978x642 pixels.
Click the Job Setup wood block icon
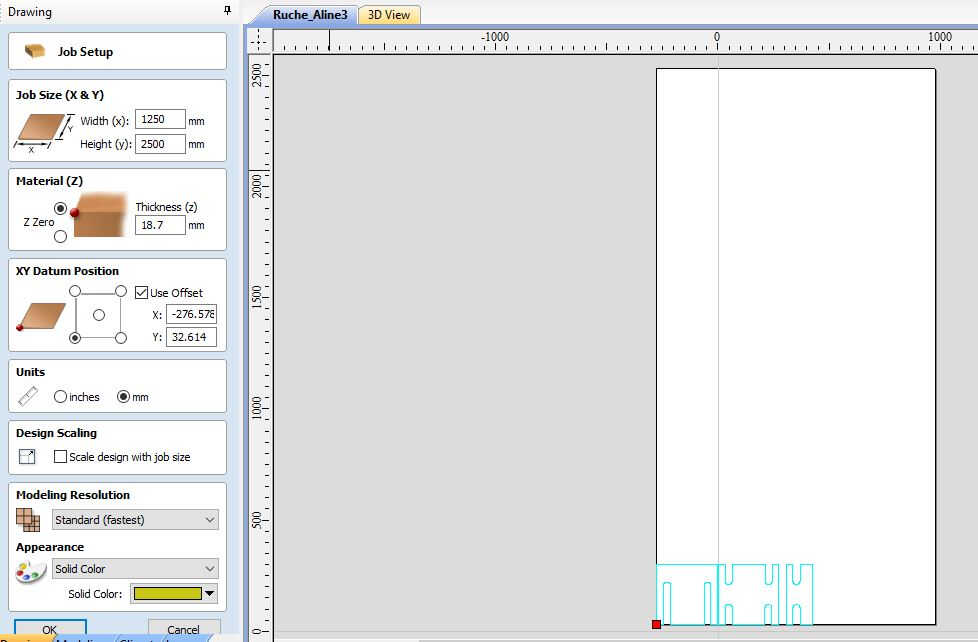(x=35, y=51)
